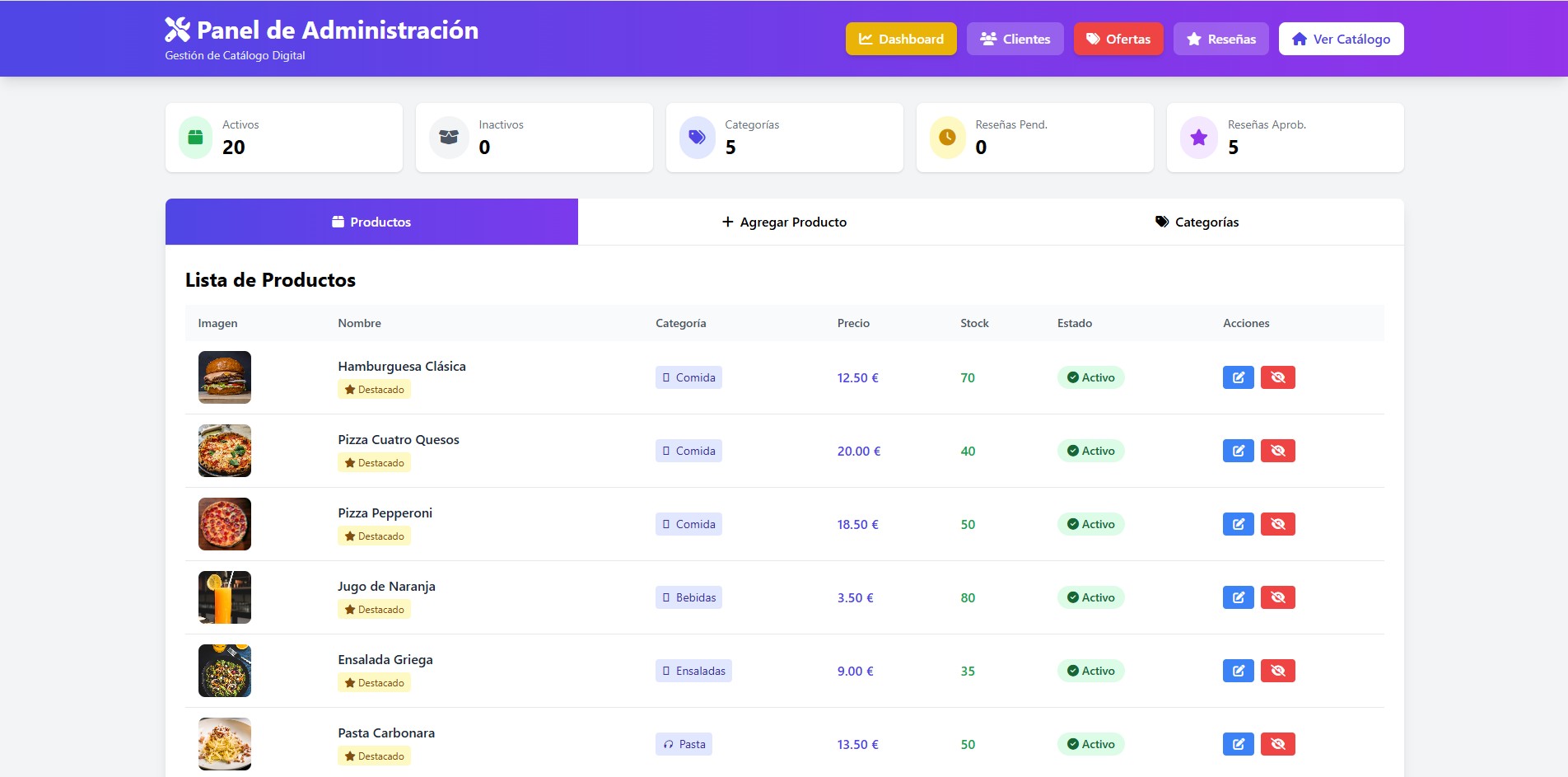This screenshot has height=777, width=1568.
Task: Click the Hamburguesa Clásica product thumbnail
Action: coord(224,377)
